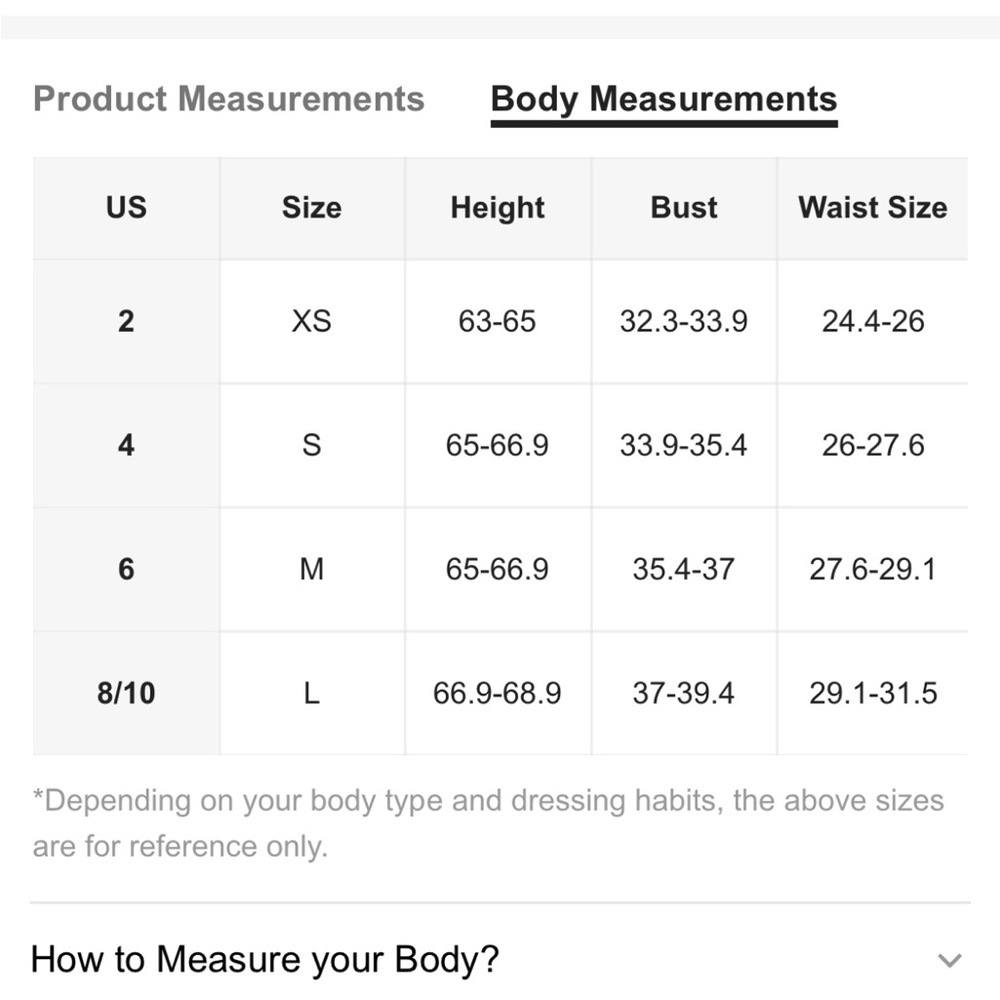Expand the How to Measure your Body chevron

950,960
